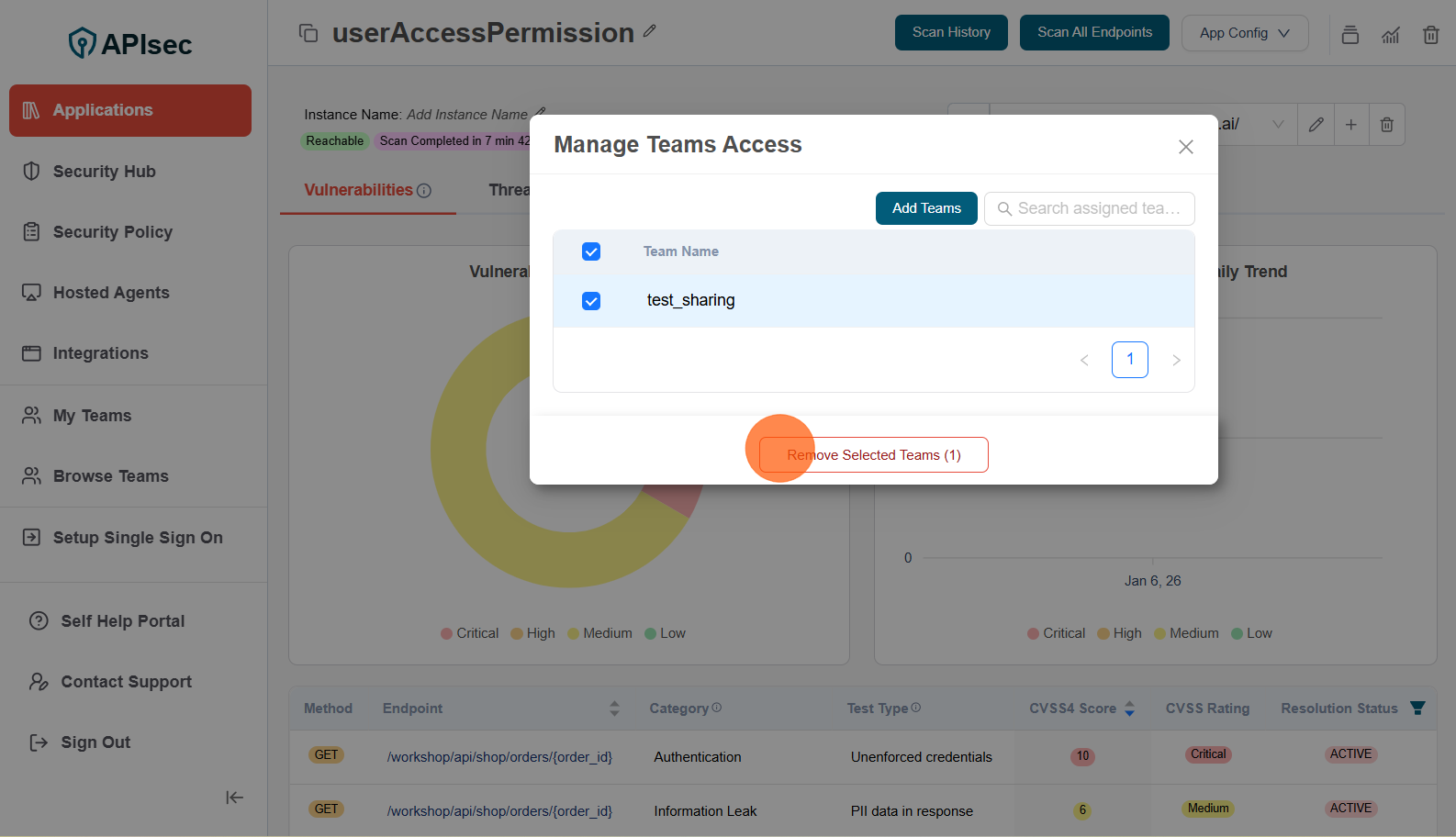The image size is (1456, 837).
Task: Toggle the select-all Team Name checkbox
Action: pyautogui.click(x=591, y=251)
